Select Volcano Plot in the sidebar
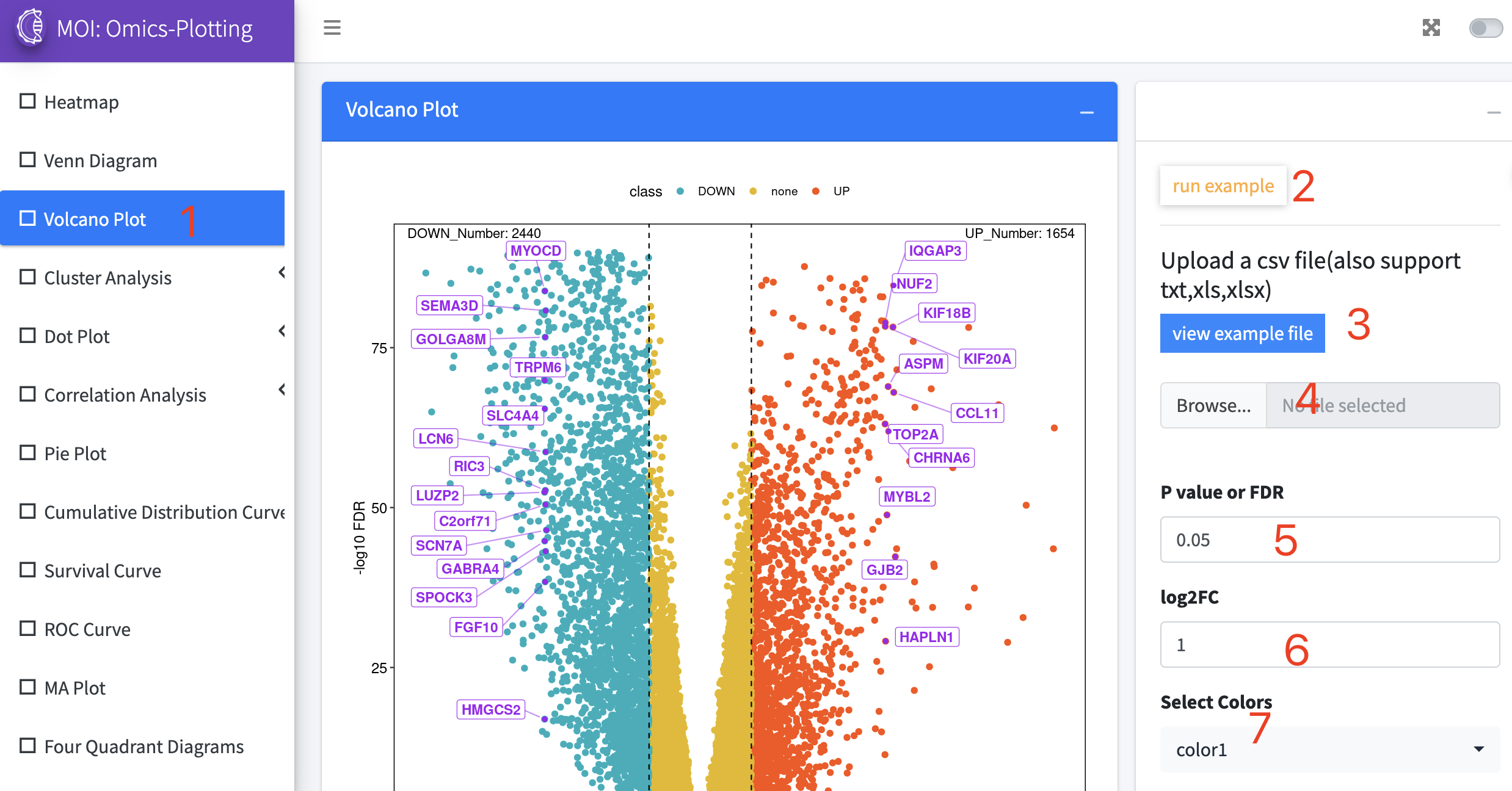The height and width of the screenshot is (791, 1512). pyautogui.click(x=142, y=219)
